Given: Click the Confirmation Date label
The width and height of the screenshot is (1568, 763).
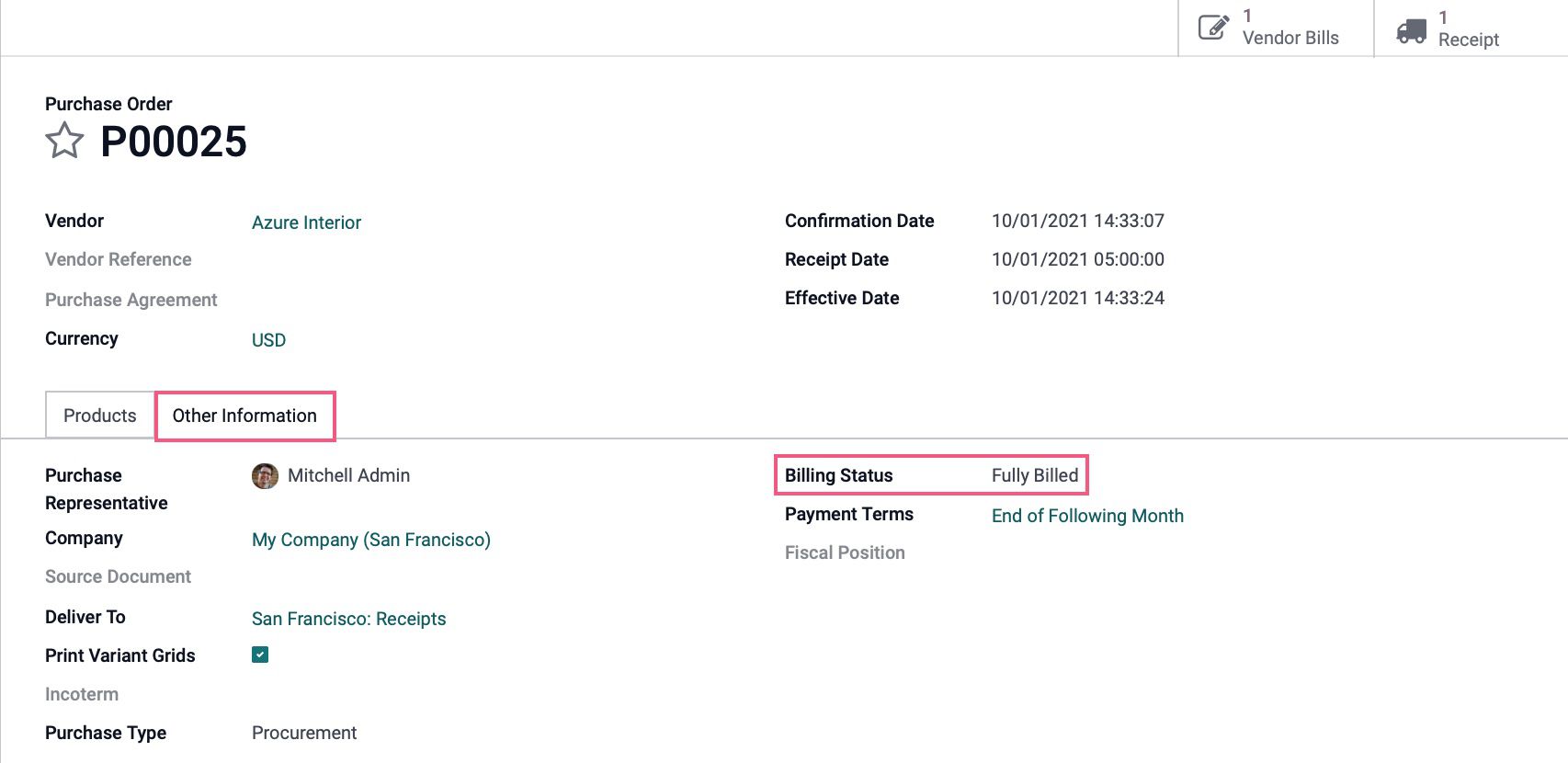Looking at the screenshot, I should coord(859,221).
